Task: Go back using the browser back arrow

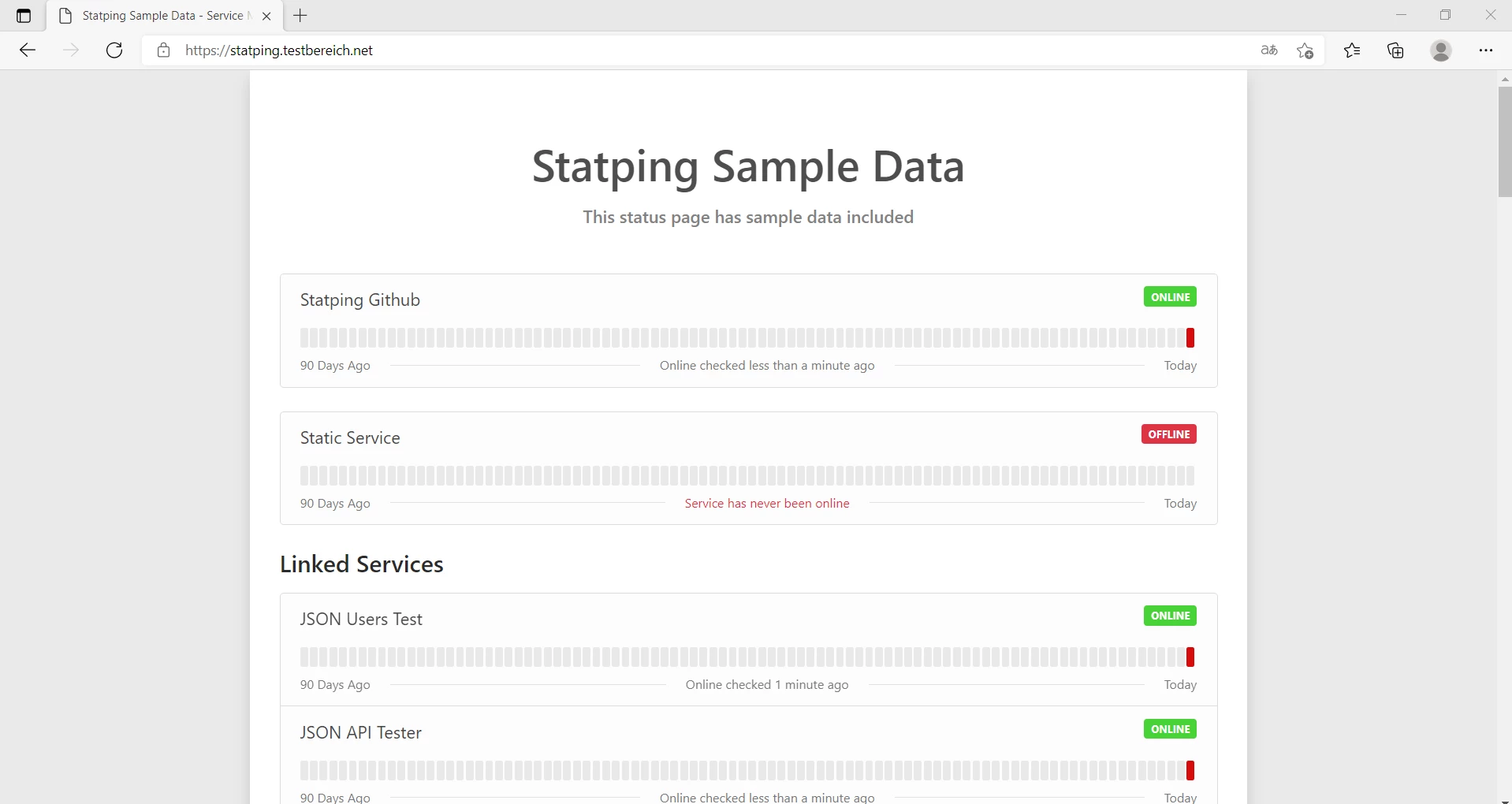Action: (28, 50)
